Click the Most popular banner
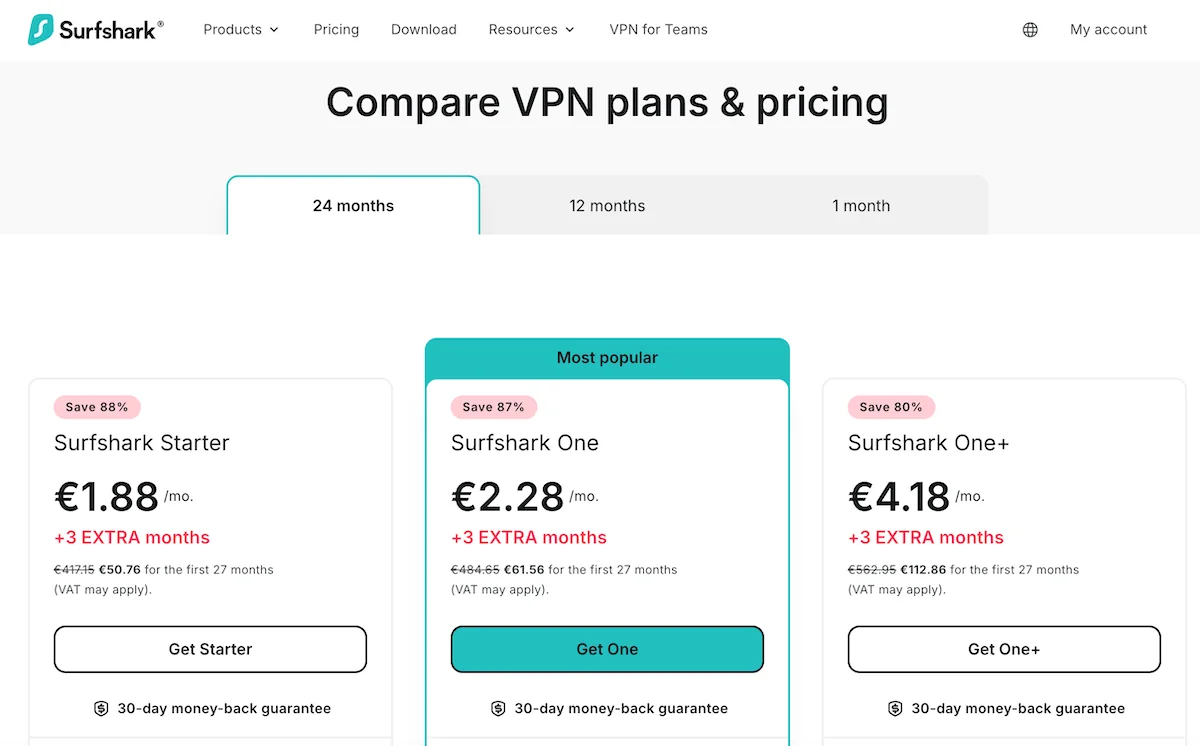 607,357
